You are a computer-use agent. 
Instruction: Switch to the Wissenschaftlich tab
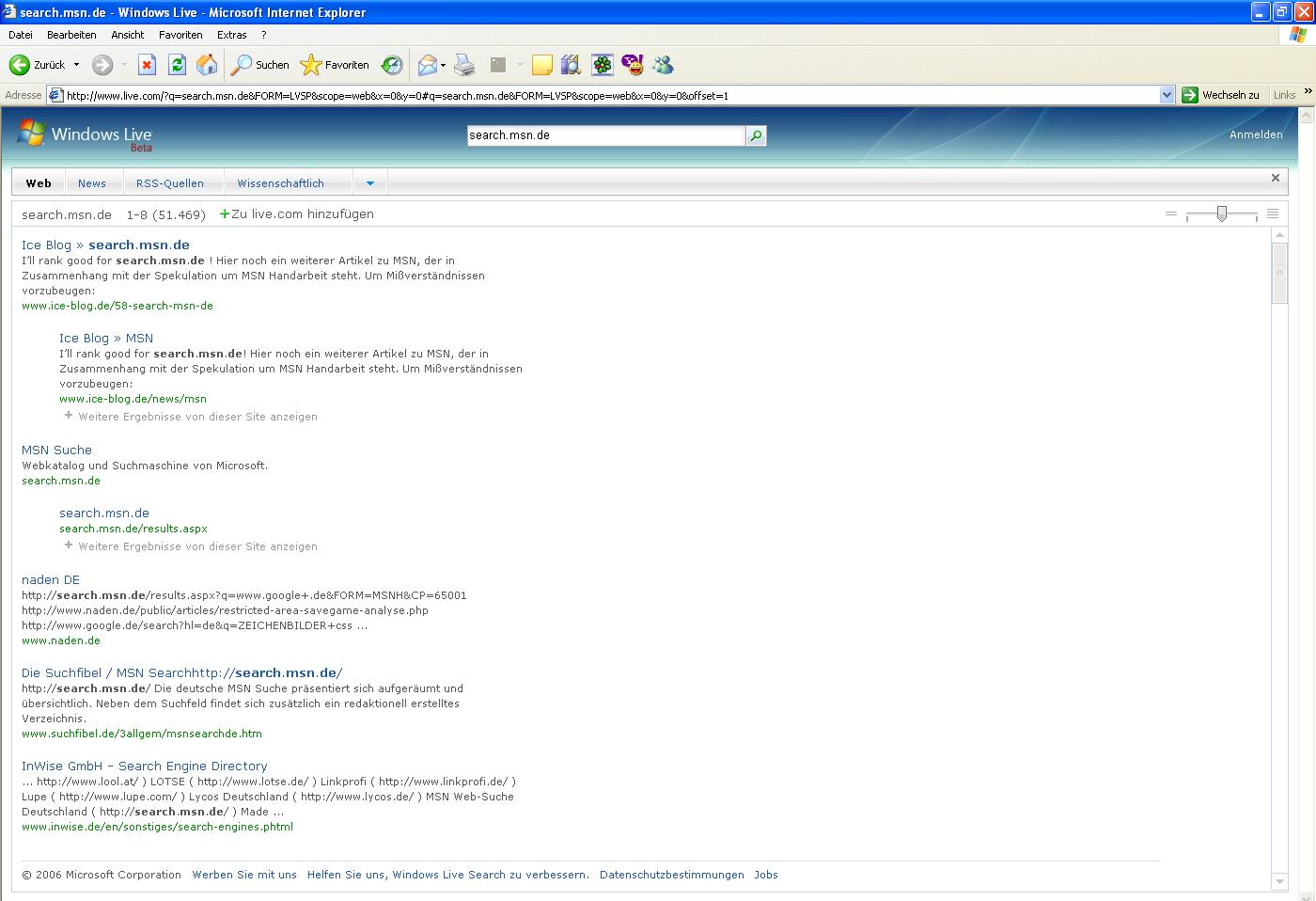(x=280, y=183)
